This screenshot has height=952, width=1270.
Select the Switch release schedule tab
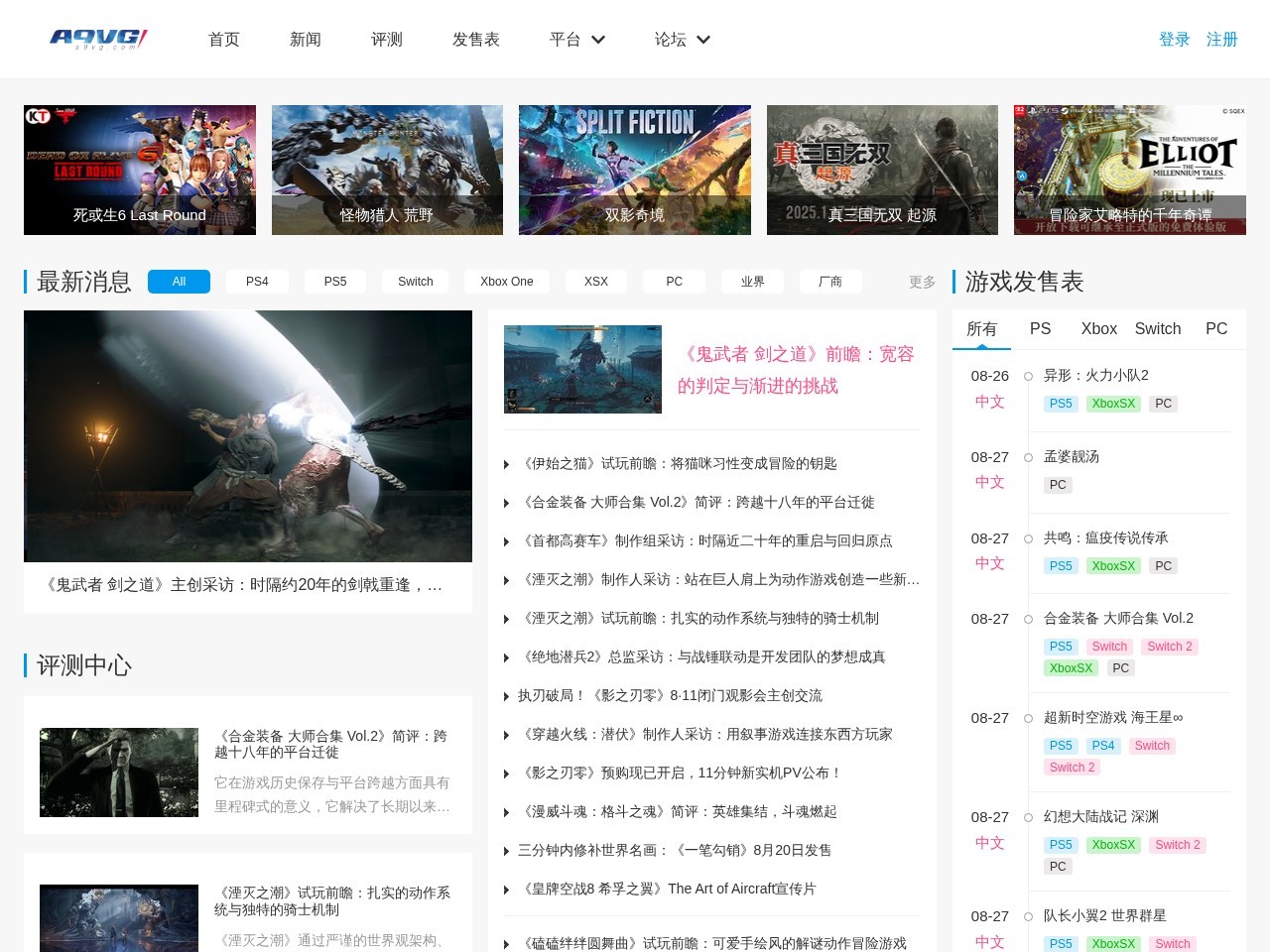pyautogui.click(x=1158, y=329)
